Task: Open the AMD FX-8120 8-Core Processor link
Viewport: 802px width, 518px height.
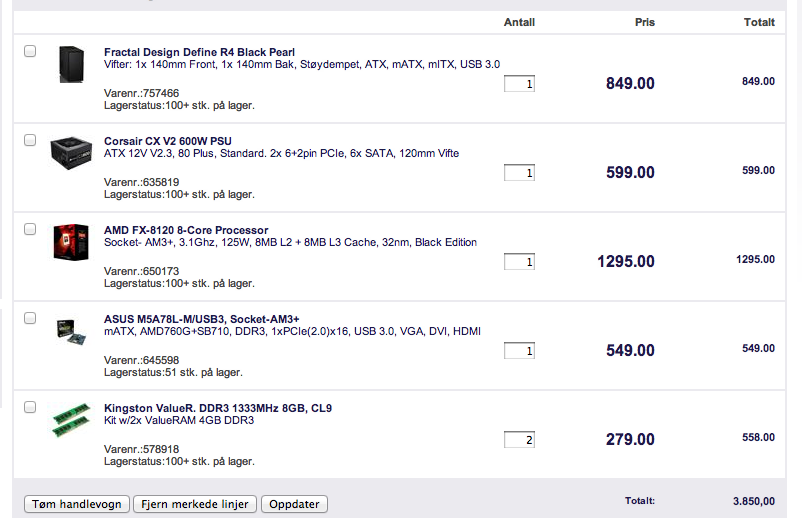Action: (x=186, y=230)
